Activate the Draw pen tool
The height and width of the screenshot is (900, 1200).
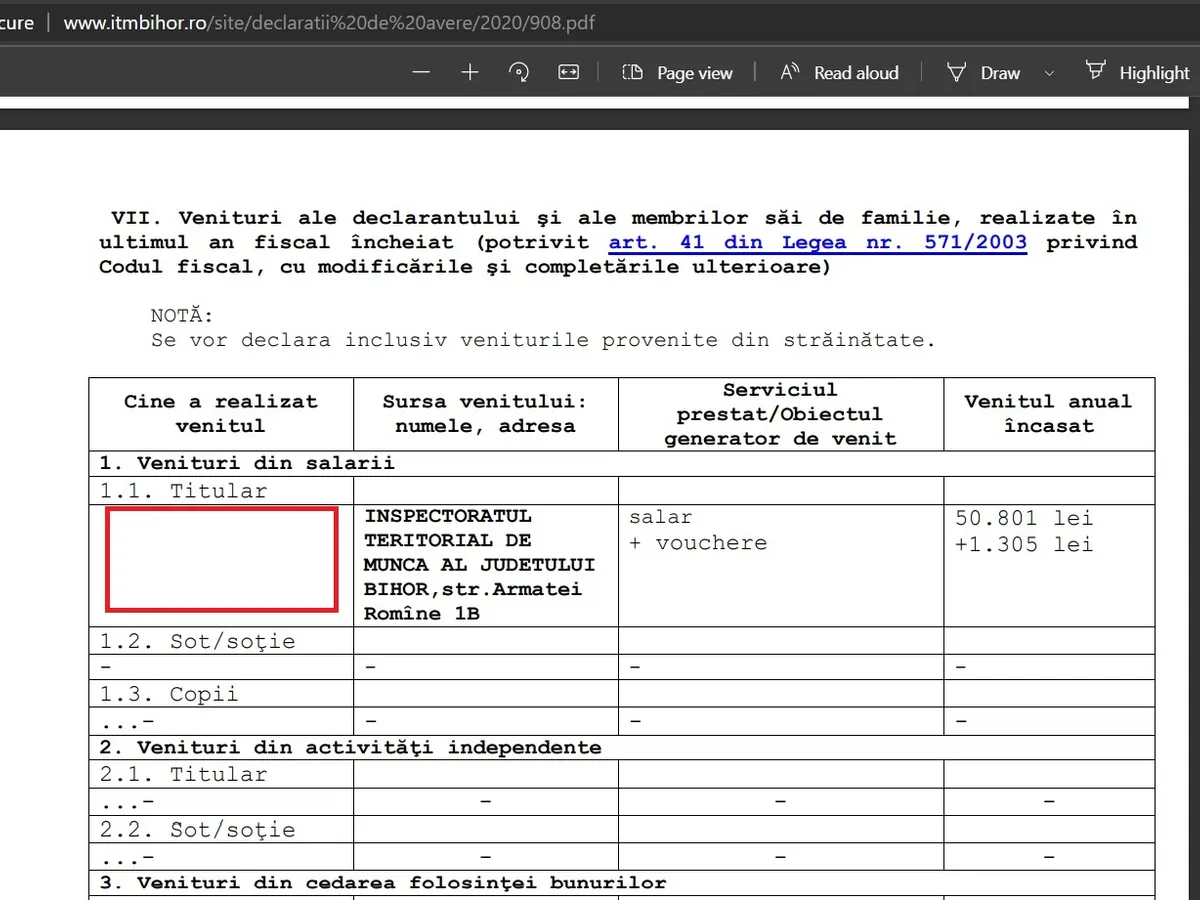(983, 73)
